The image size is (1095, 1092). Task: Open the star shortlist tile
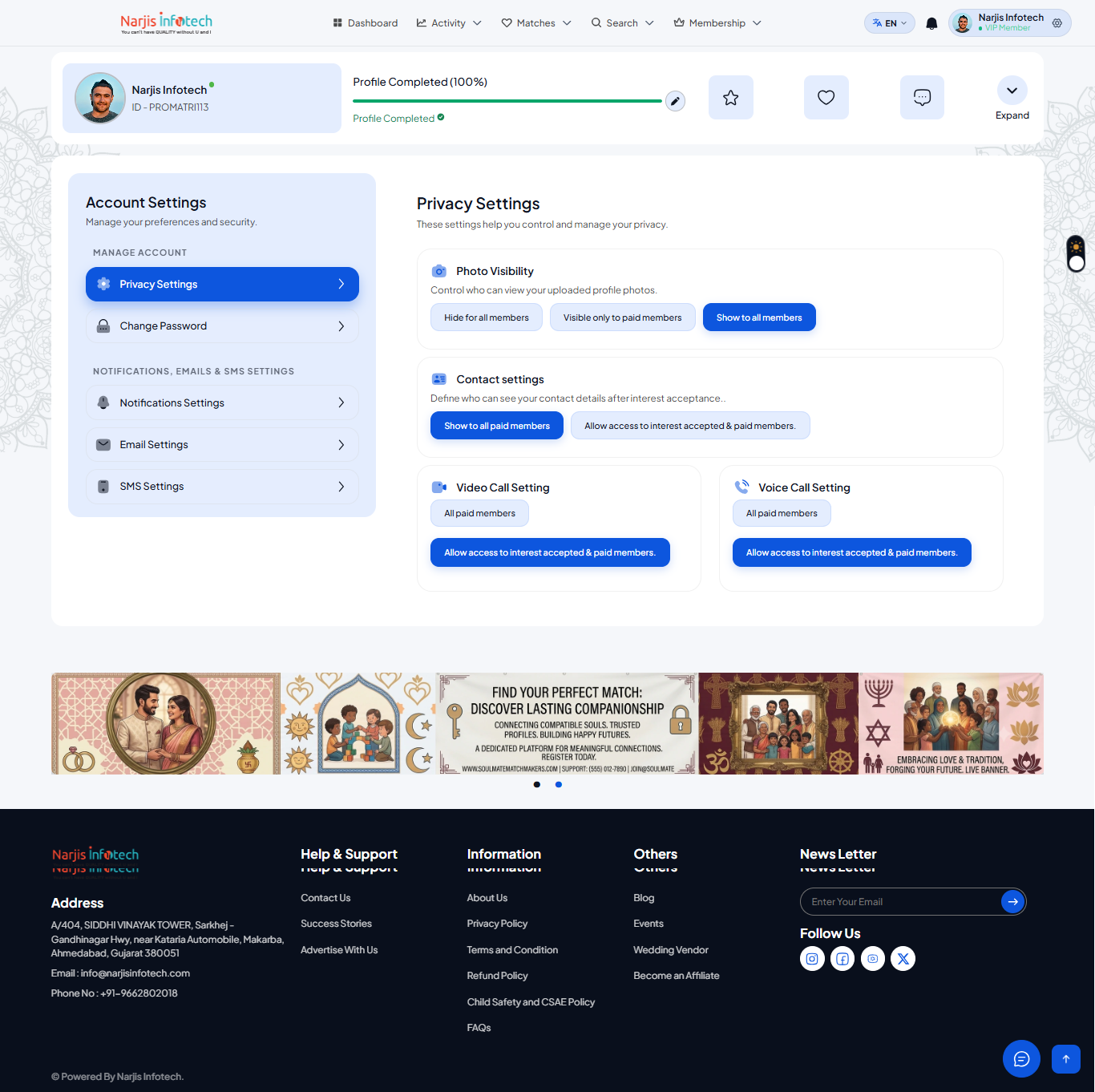coord(731,98)
